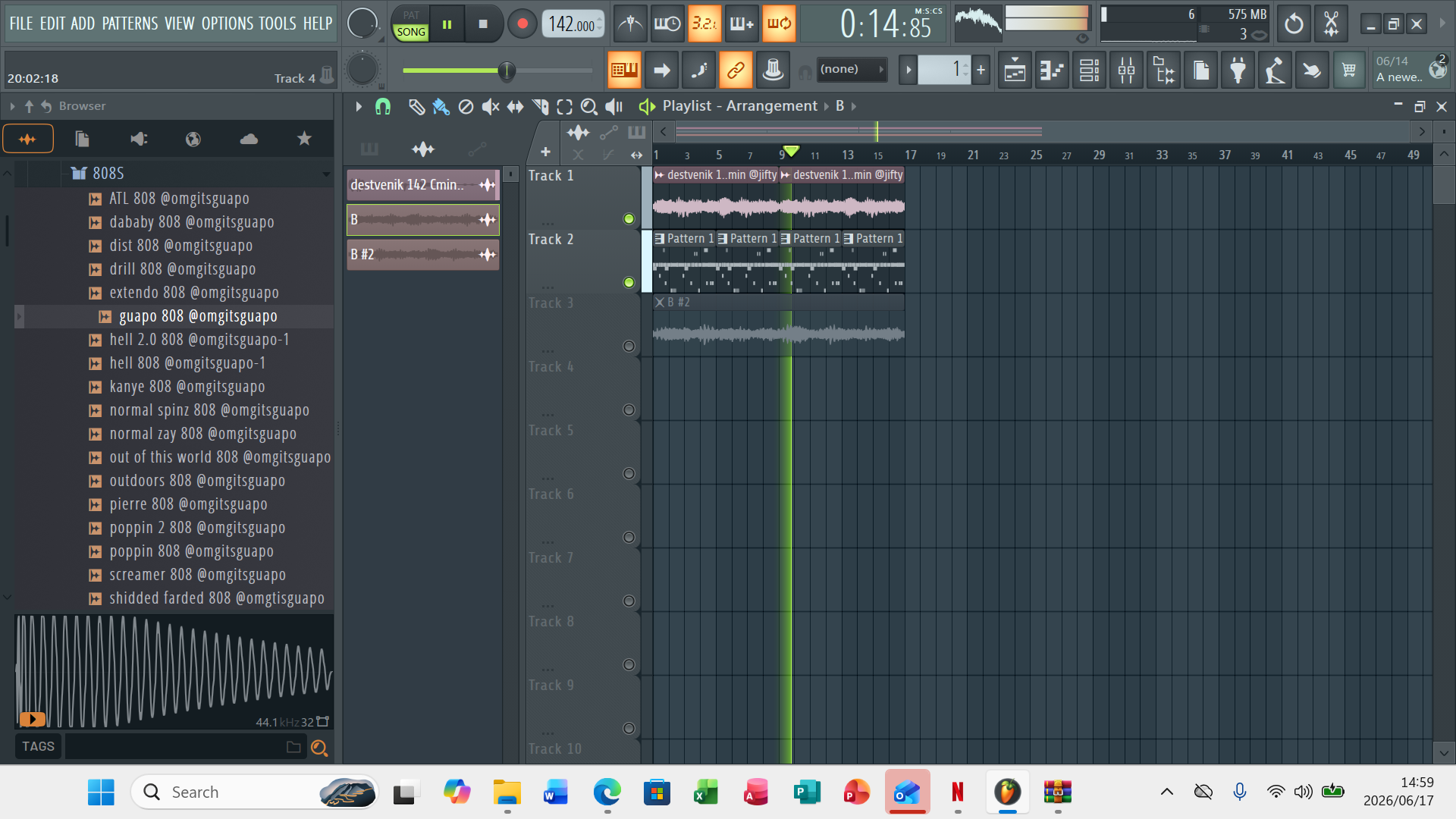Select the Slip tool in Playlist
This screenshot has height=819, width=1456.
(x=516, y=107)
